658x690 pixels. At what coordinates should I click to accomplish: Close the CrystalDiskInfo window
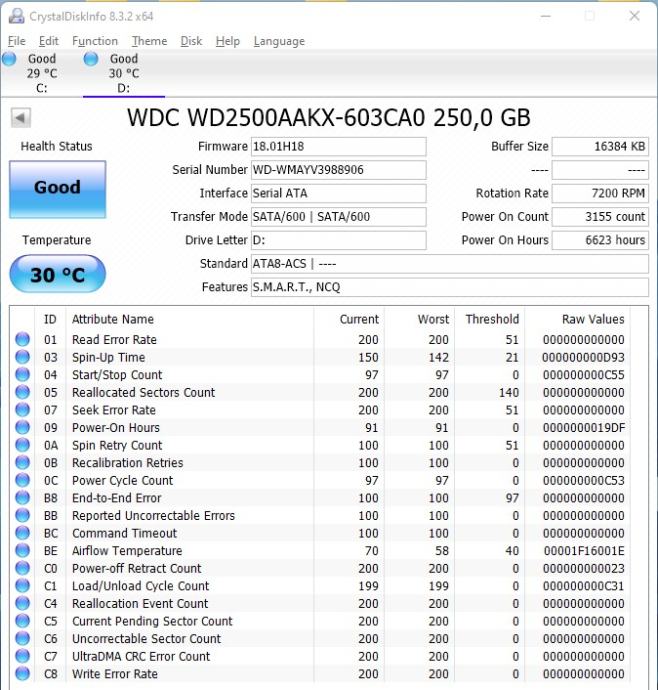tap(634, 16)
